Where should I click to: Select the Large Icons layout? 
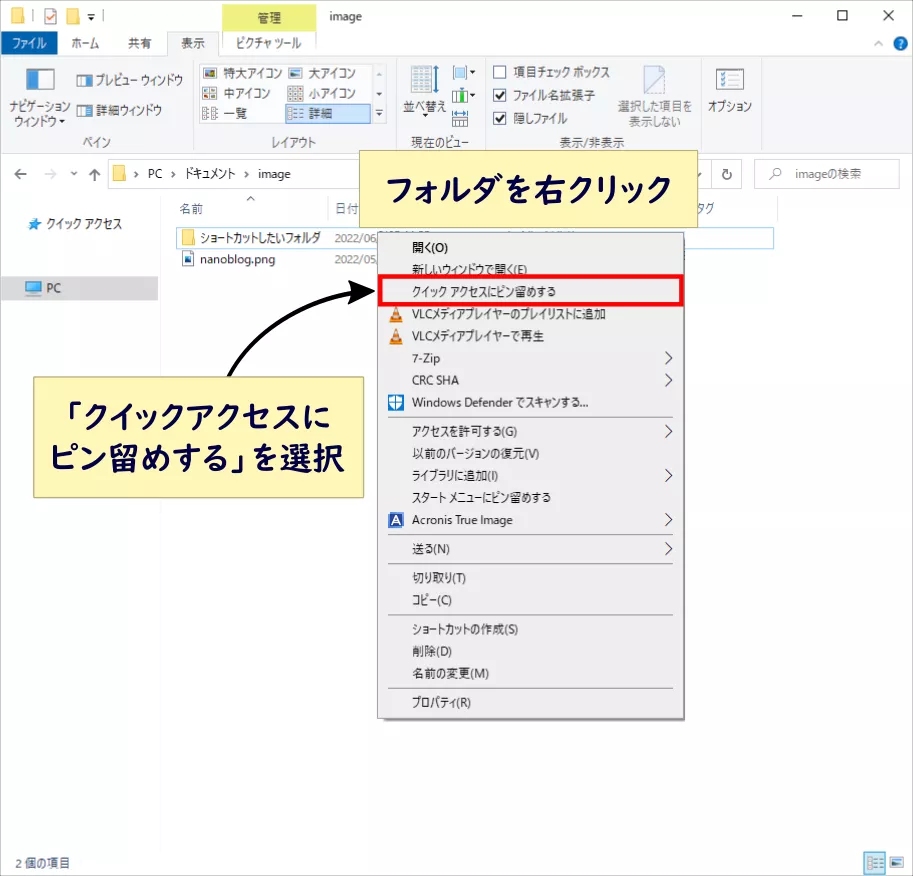coord(322,73)
